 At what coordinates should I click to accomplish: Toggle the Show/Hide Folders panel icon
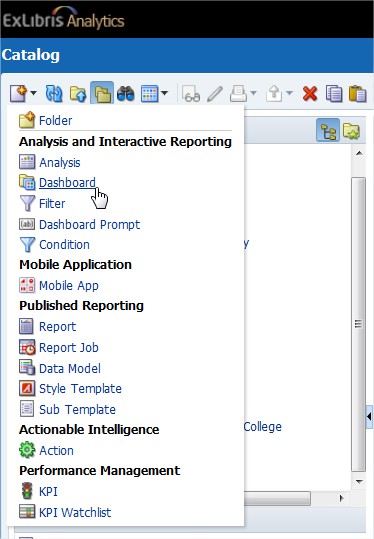click(102, 93)
